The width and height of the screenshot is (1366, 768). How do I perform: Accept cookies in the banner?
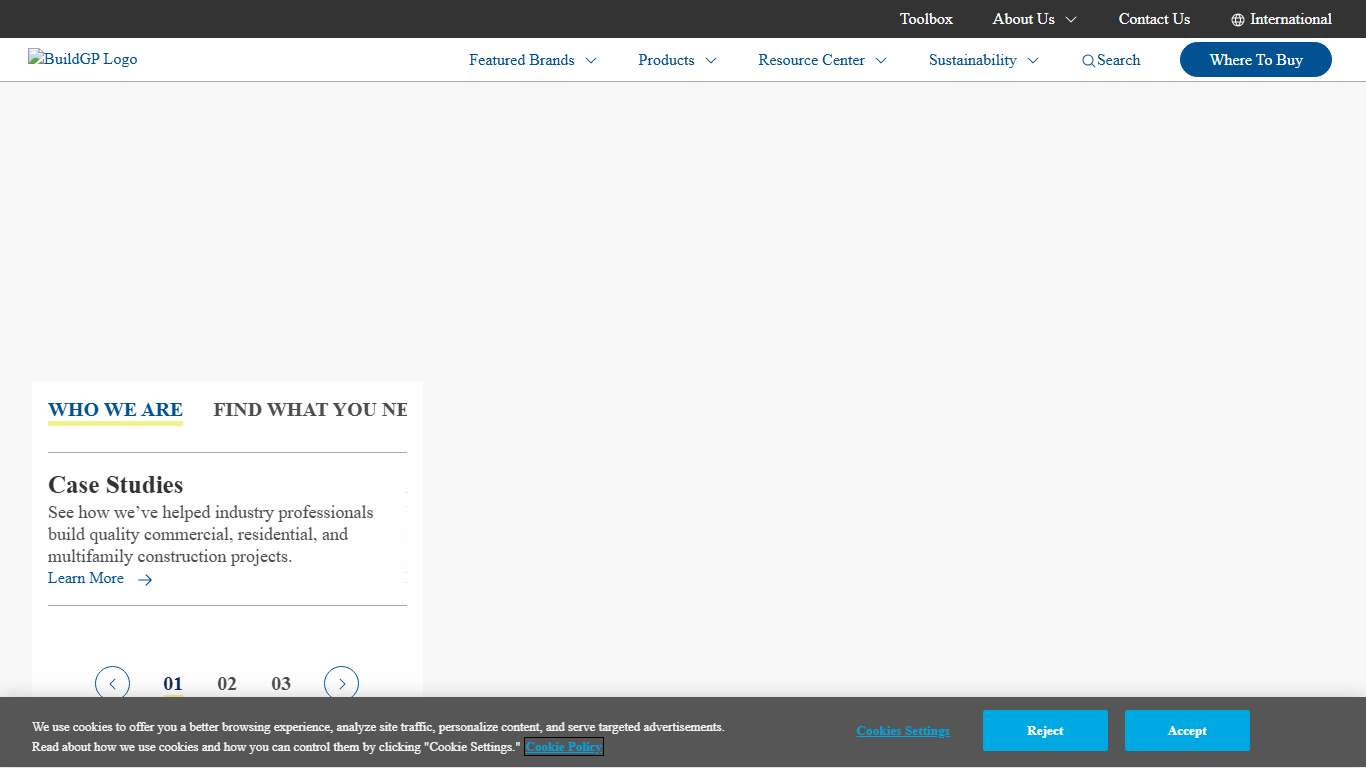coord(1187,731)
